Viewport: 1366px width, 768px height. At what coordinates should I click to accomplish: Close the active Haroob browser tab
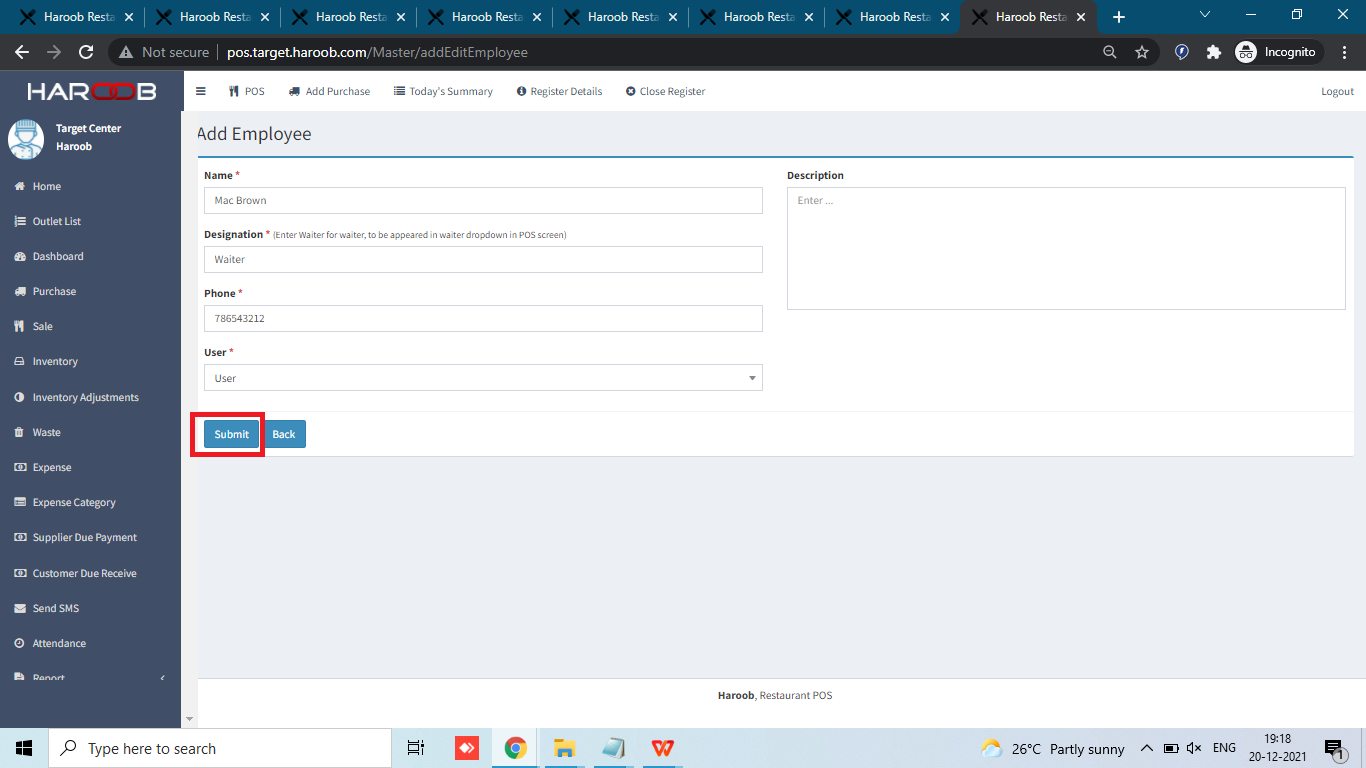pos(1081,17)
